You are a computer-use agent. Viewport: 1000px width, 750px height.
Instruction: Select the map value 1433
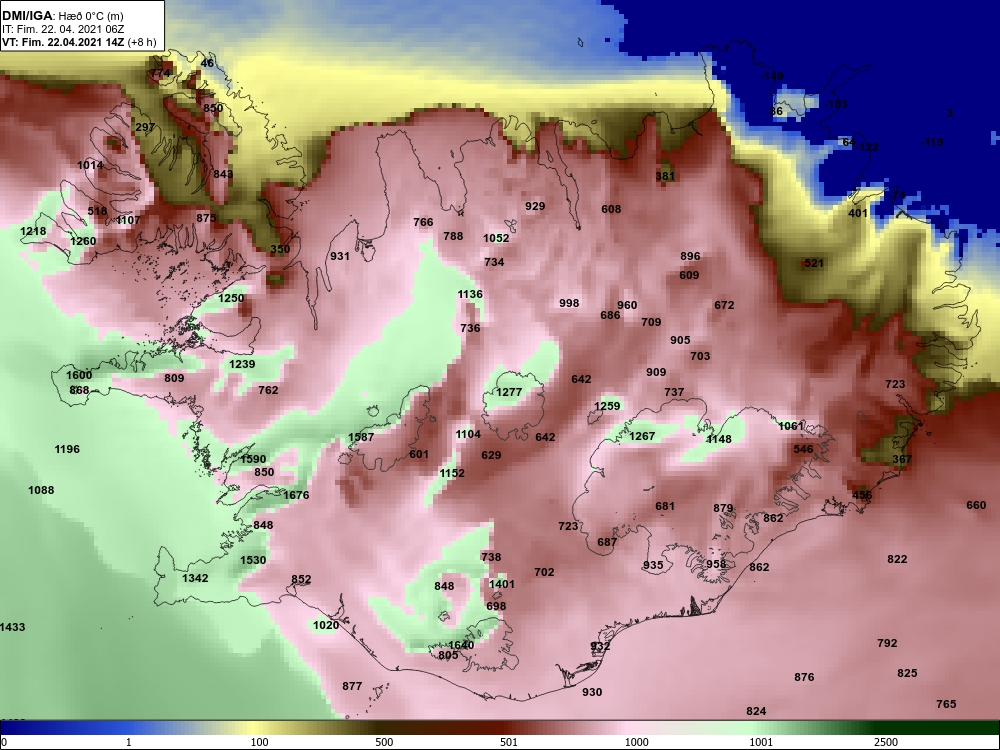(12, 627)
